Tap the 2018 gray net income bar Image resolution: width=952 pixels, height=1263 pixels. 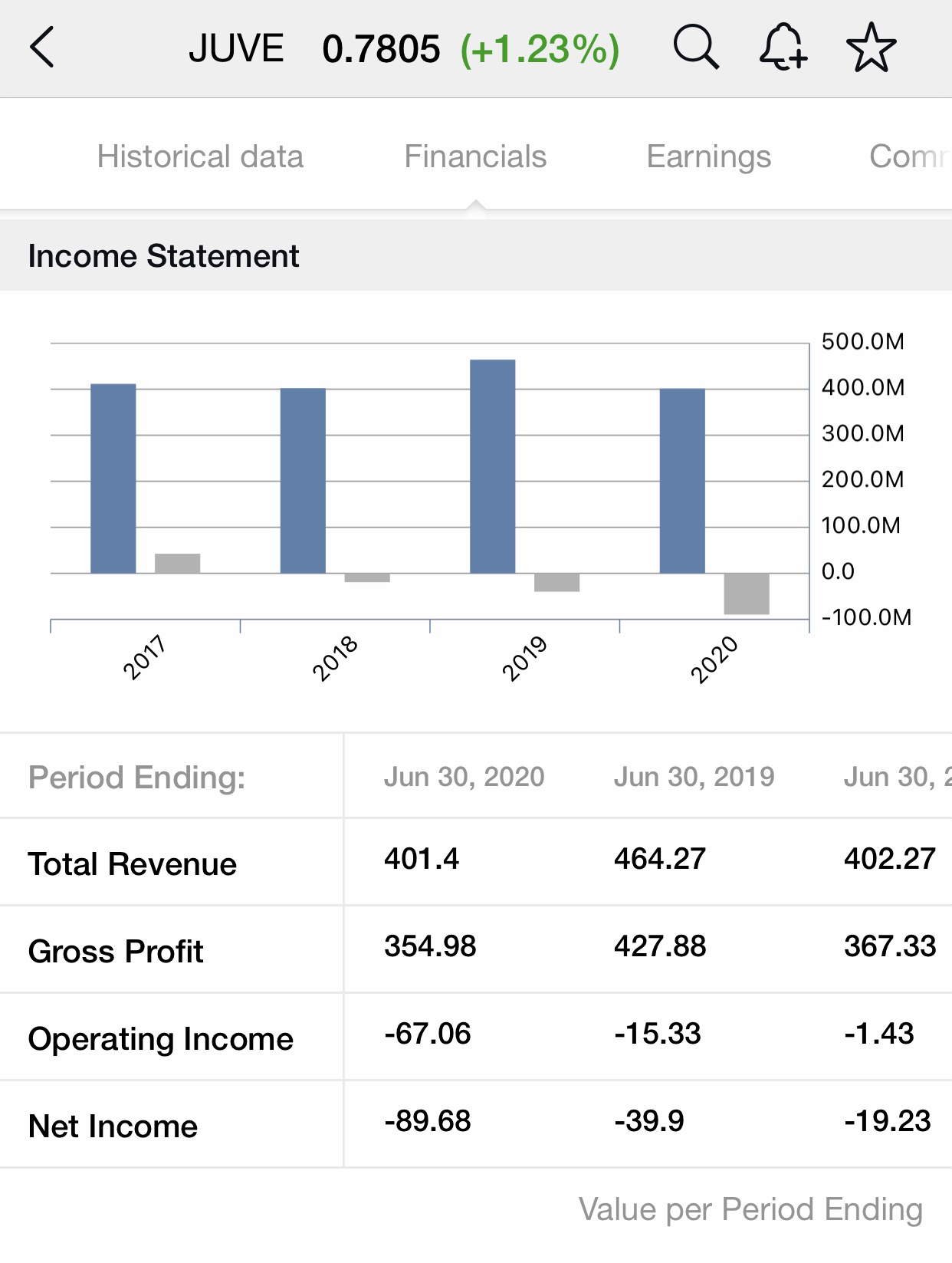click(x=367, y=578)
